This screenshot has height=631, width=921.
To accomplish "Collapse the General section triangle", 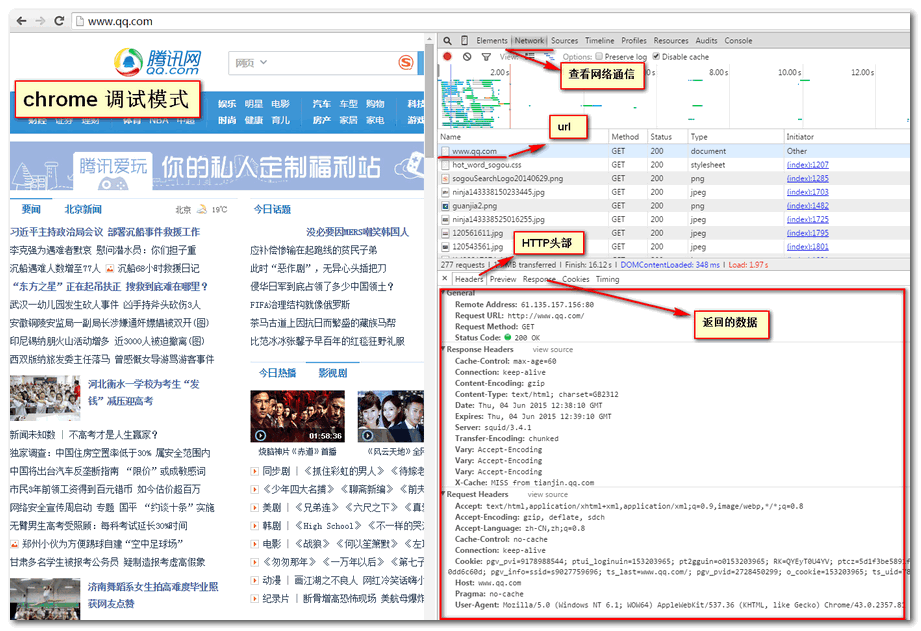I will 442,292.
